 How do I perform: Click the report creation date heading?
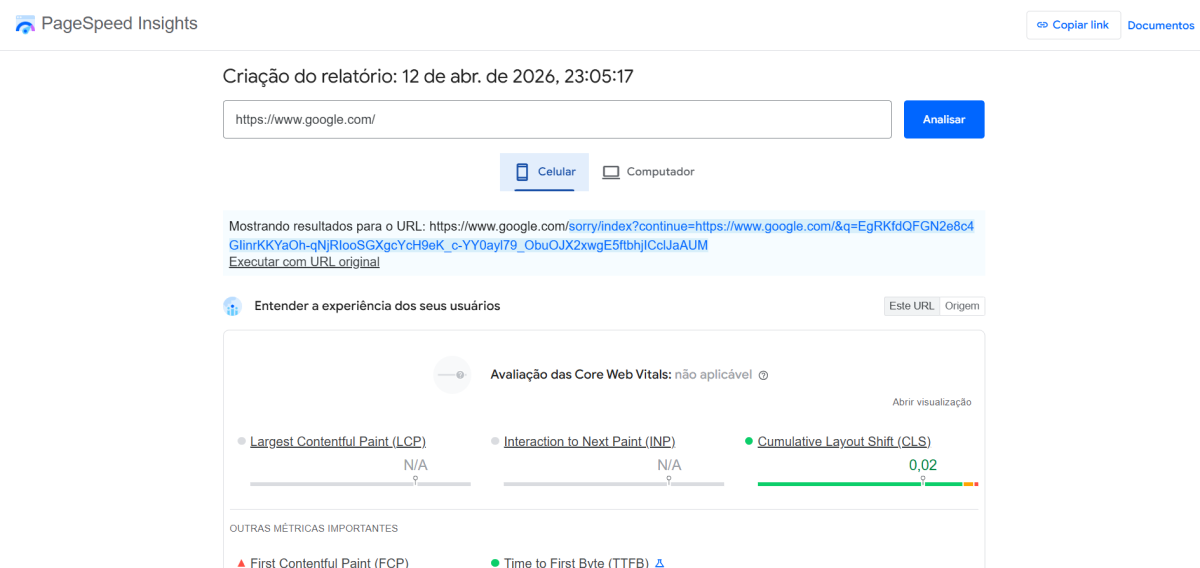[x=429, y=76]
